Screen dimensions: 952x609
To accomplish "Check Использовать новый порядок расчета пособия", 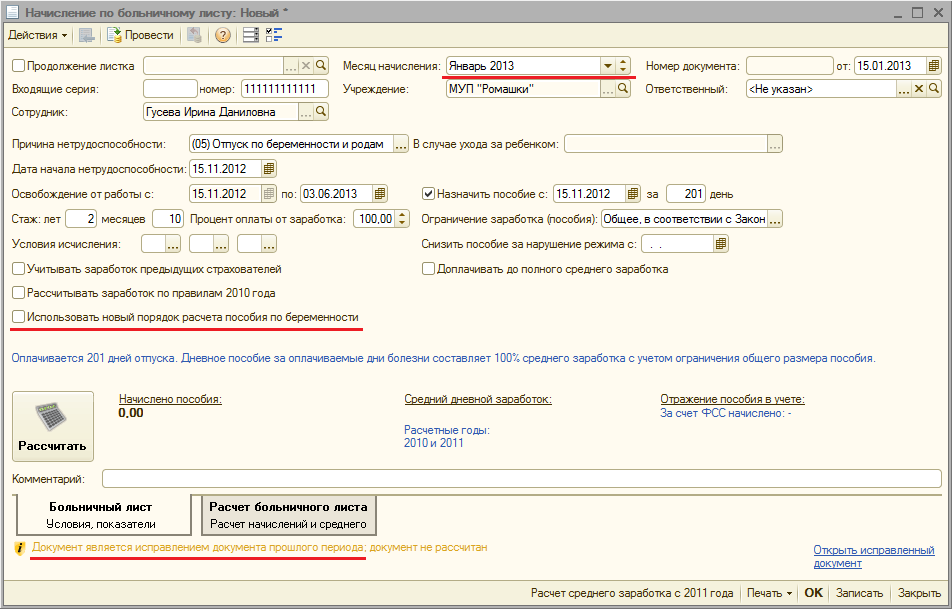I will [19, 318].
